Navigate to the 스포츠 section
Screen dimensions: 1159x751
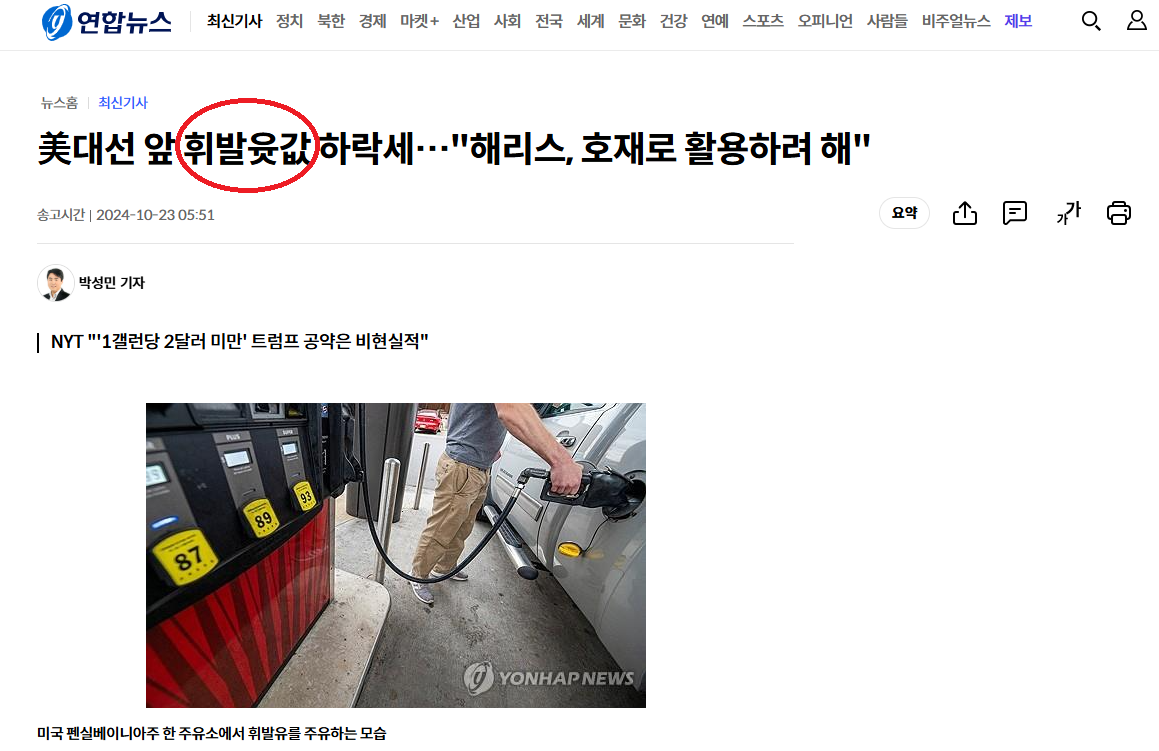coord(763,21)
